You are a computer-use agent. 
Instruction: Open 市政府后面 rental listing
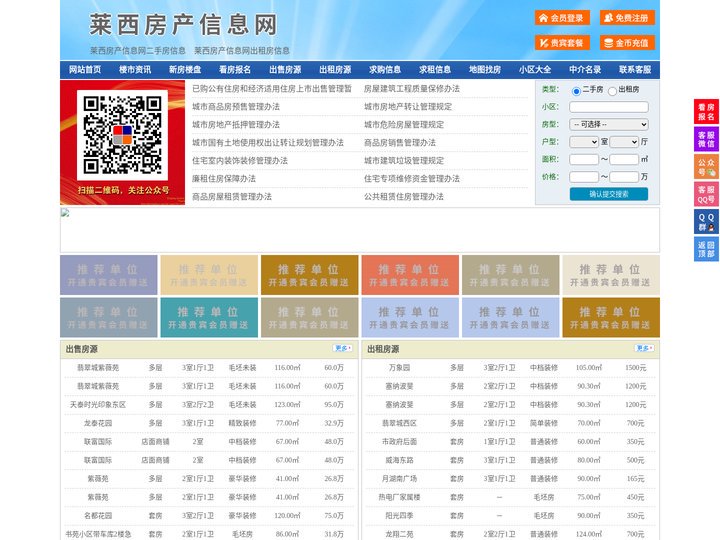(399, 441)
